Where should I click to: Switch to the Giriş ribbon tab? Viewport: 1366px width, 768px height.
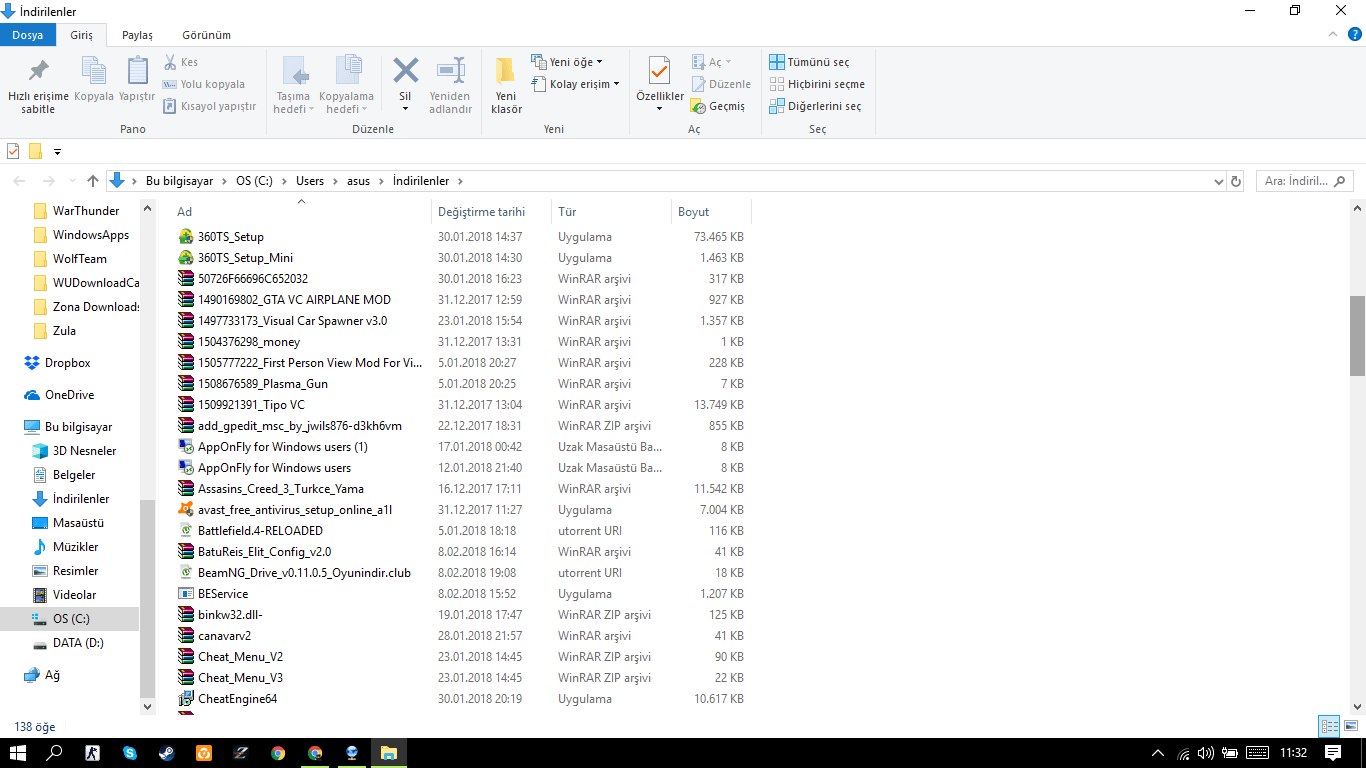(81, 35)
